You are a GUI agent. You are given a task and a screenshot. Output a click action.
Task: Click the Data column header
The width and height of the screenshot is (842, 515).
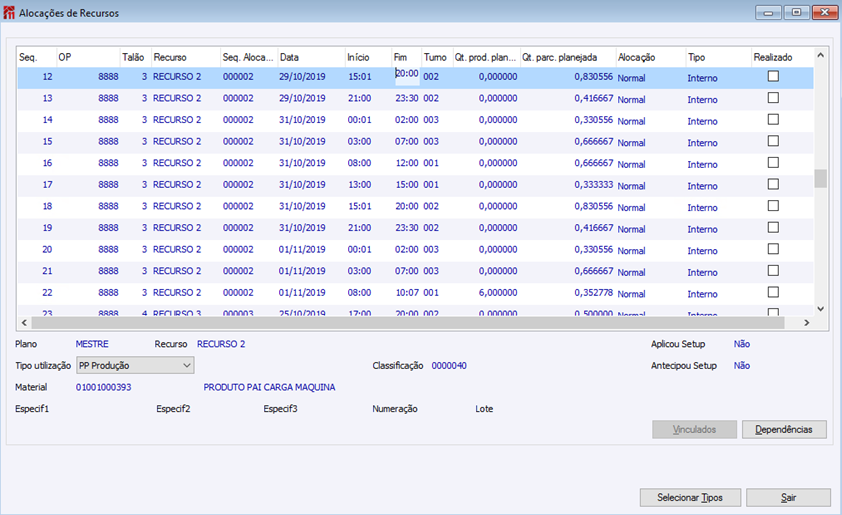pyautogui.click(x=309, y=58)
